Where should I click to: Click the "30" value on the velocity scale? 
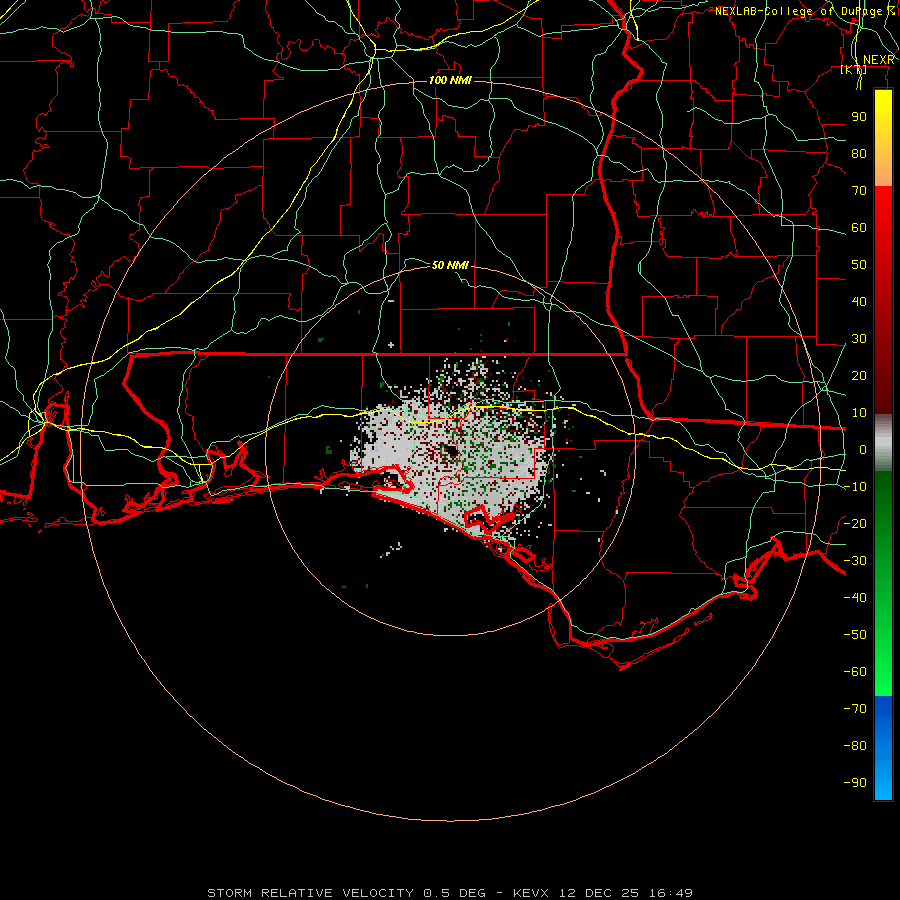coord(859,339)
